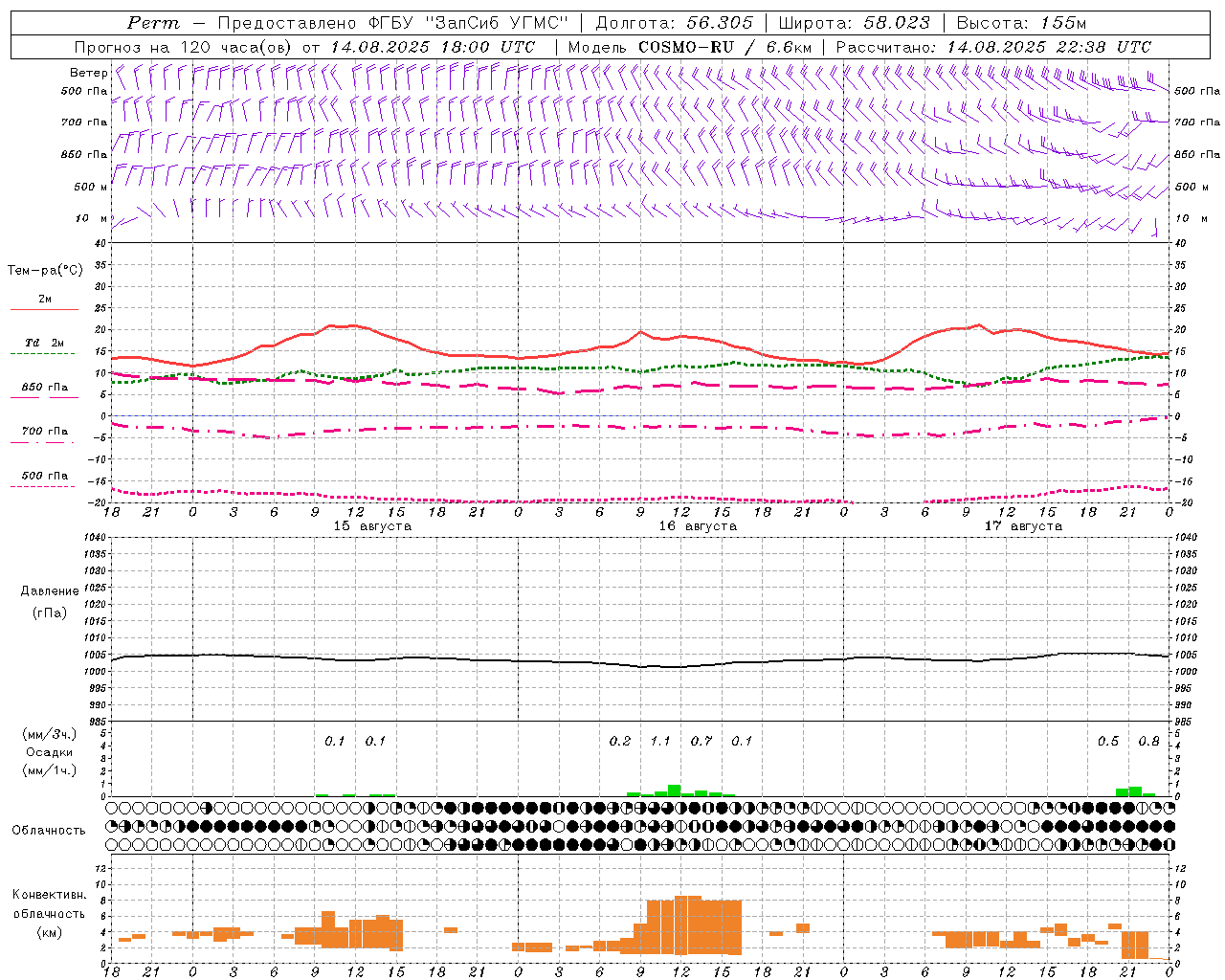Screen dimensions: 1225x980
Task: Click the 'Td 2м' dew point legend label
Action: click(44, 343)
